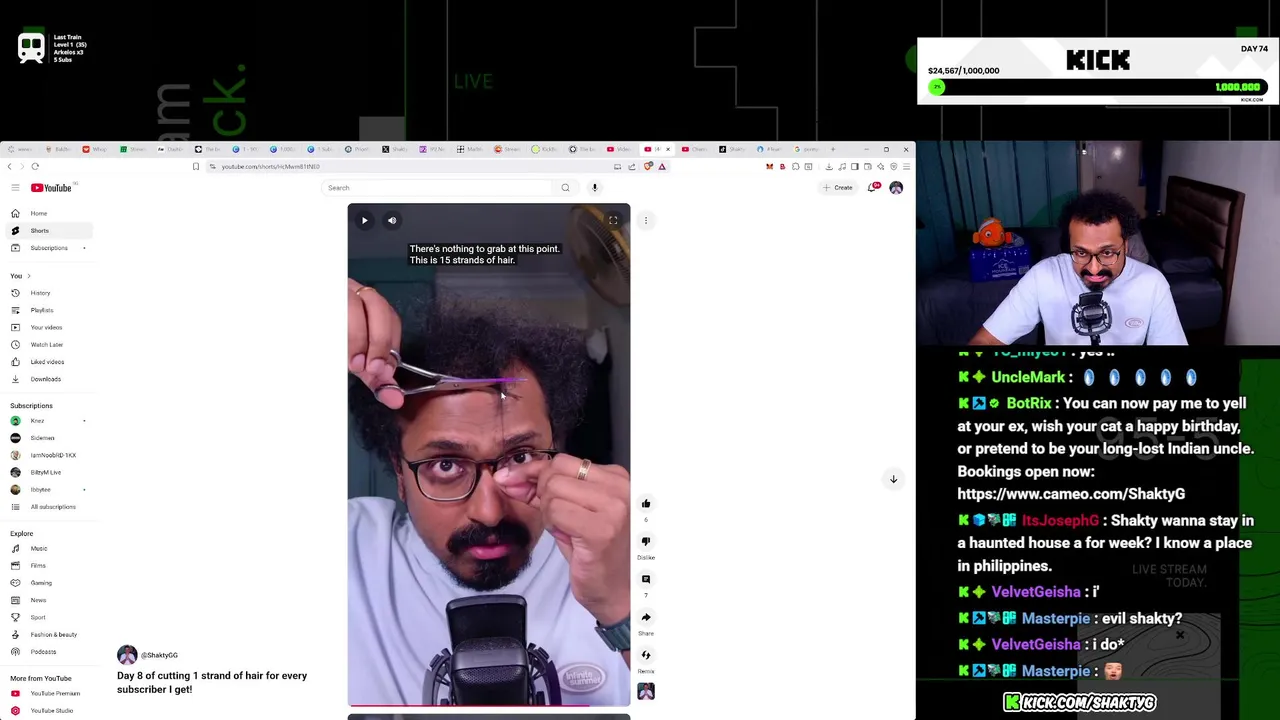Click UncleMark username in chat
1280x720 pixels.
pos(1028,378)
